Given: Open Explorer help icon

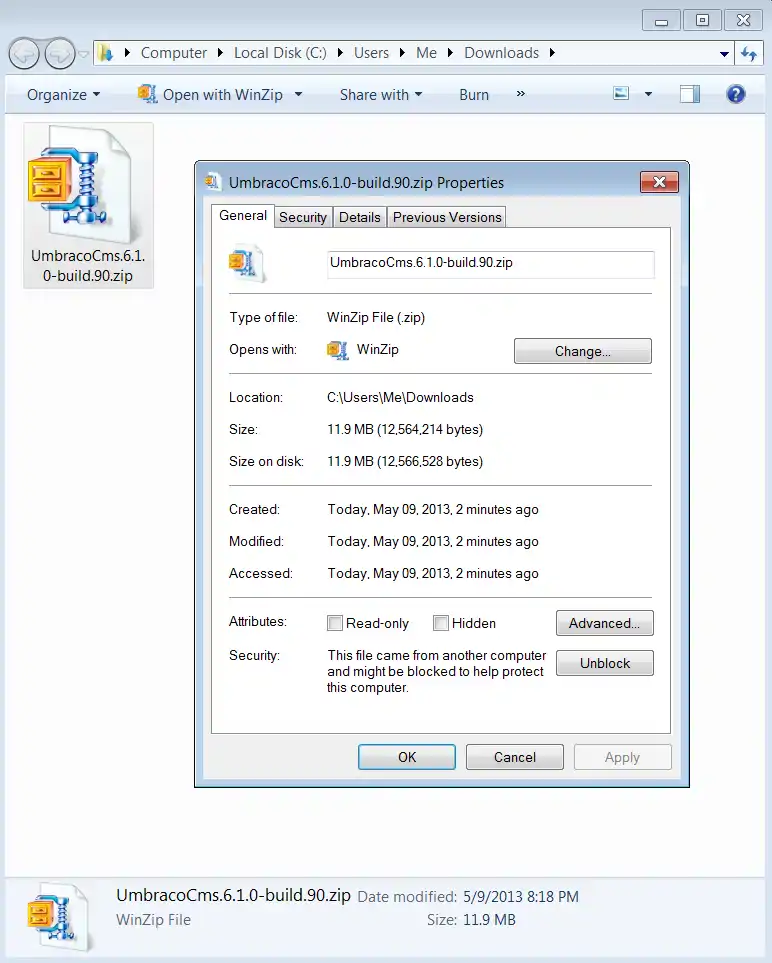Looking at the screenshot, I should pyautogui.click(x=736, y=94).
